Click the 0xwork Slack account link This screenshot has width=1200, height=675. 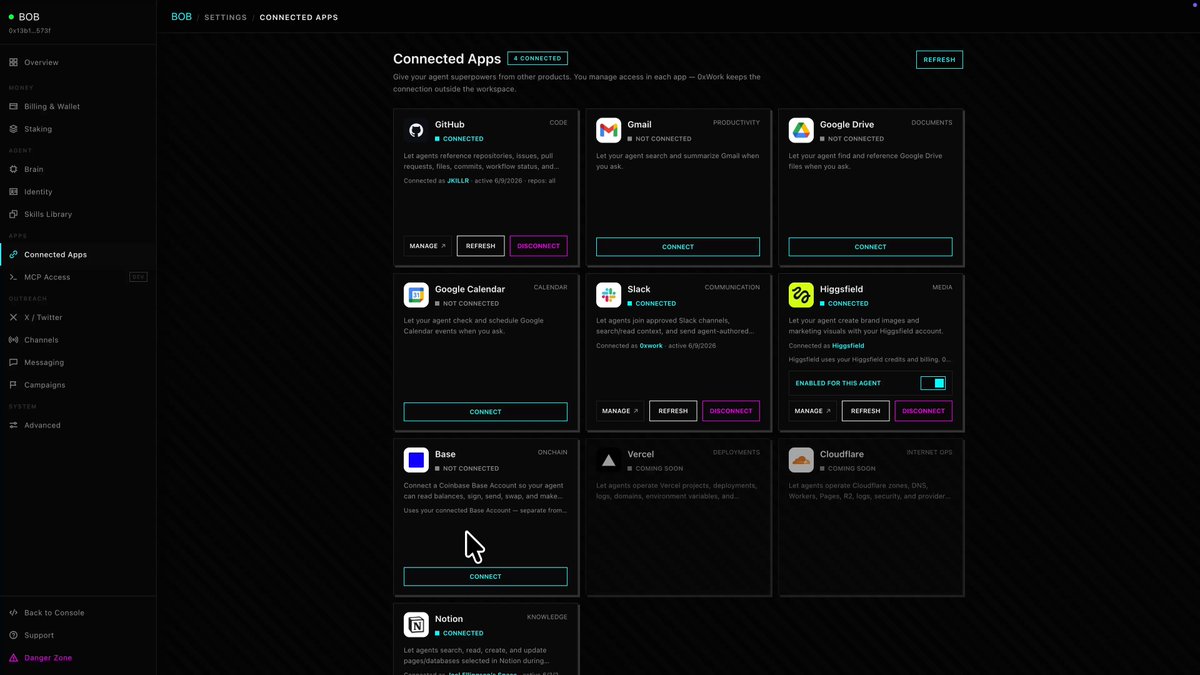tap(651, 346)
